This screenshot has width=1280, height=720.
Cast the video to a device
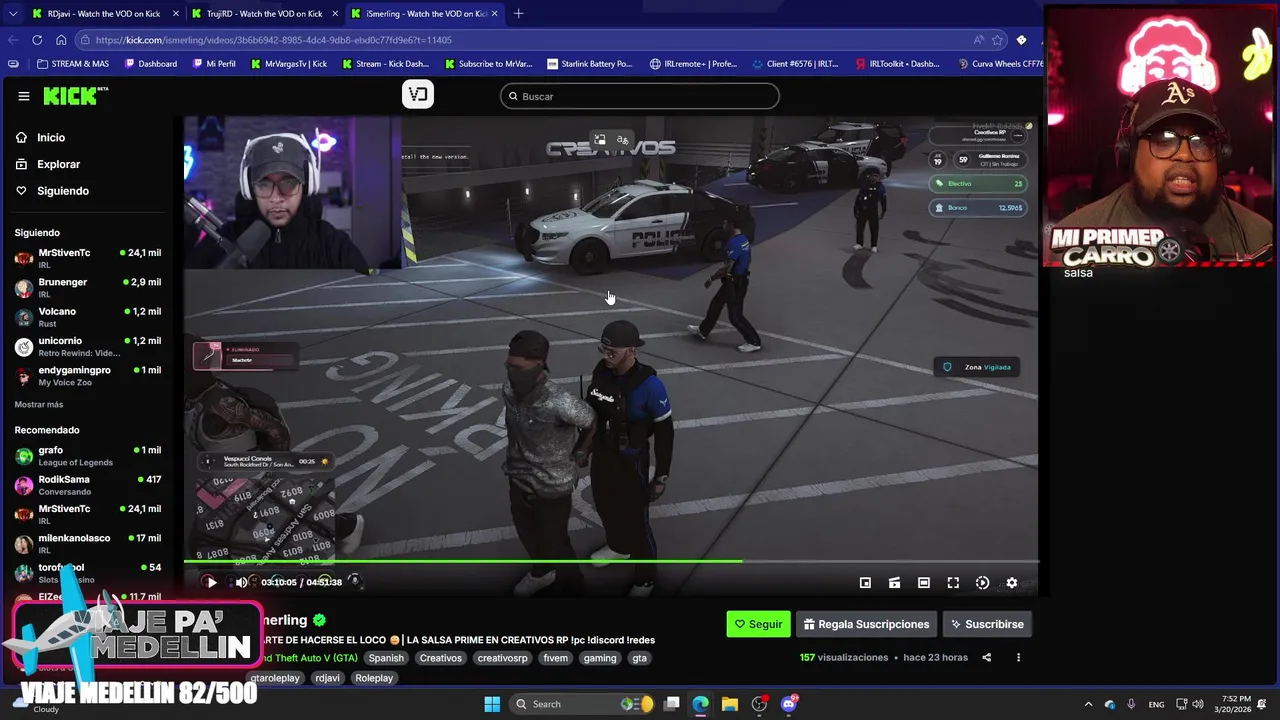pos(894,583)
